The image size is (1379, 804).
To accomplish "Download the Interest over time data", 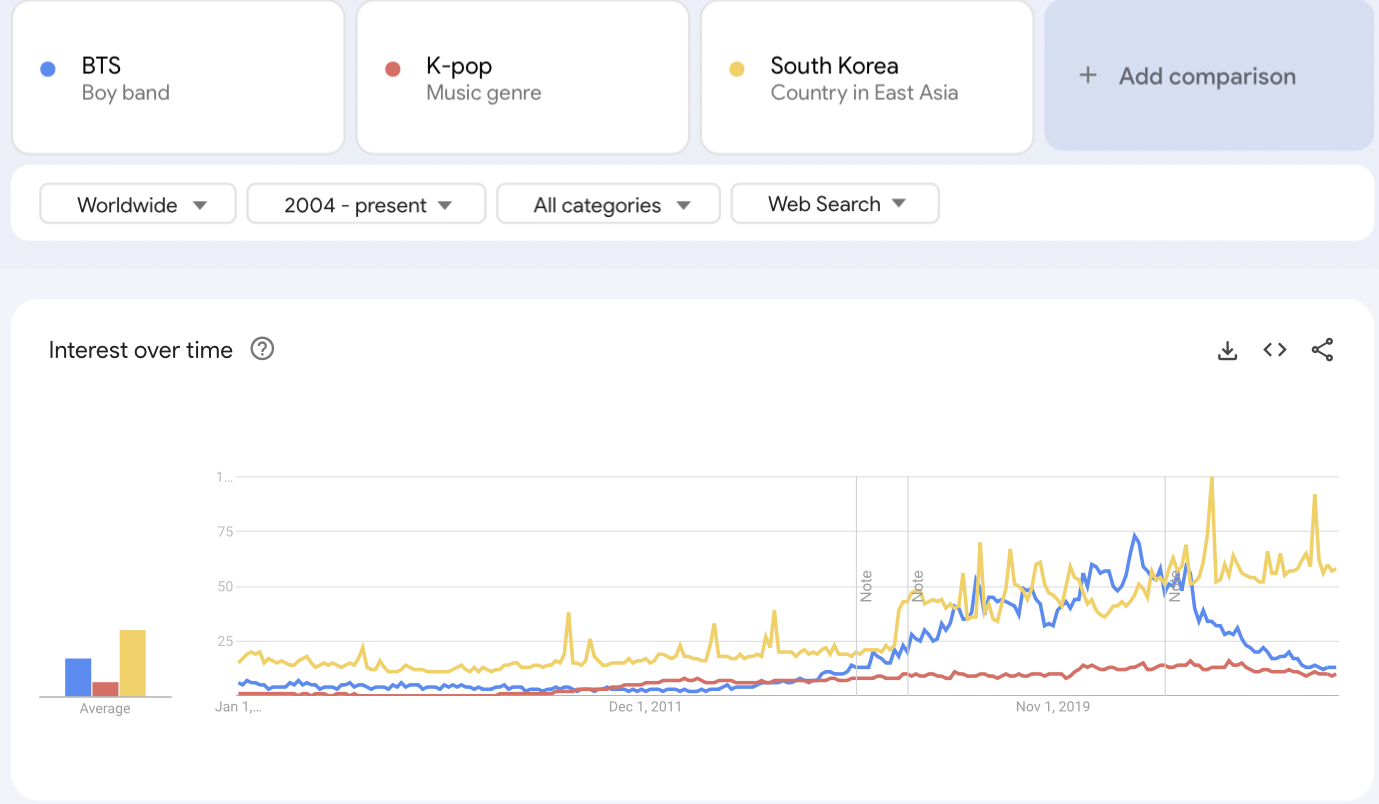I will [1227, 350].
